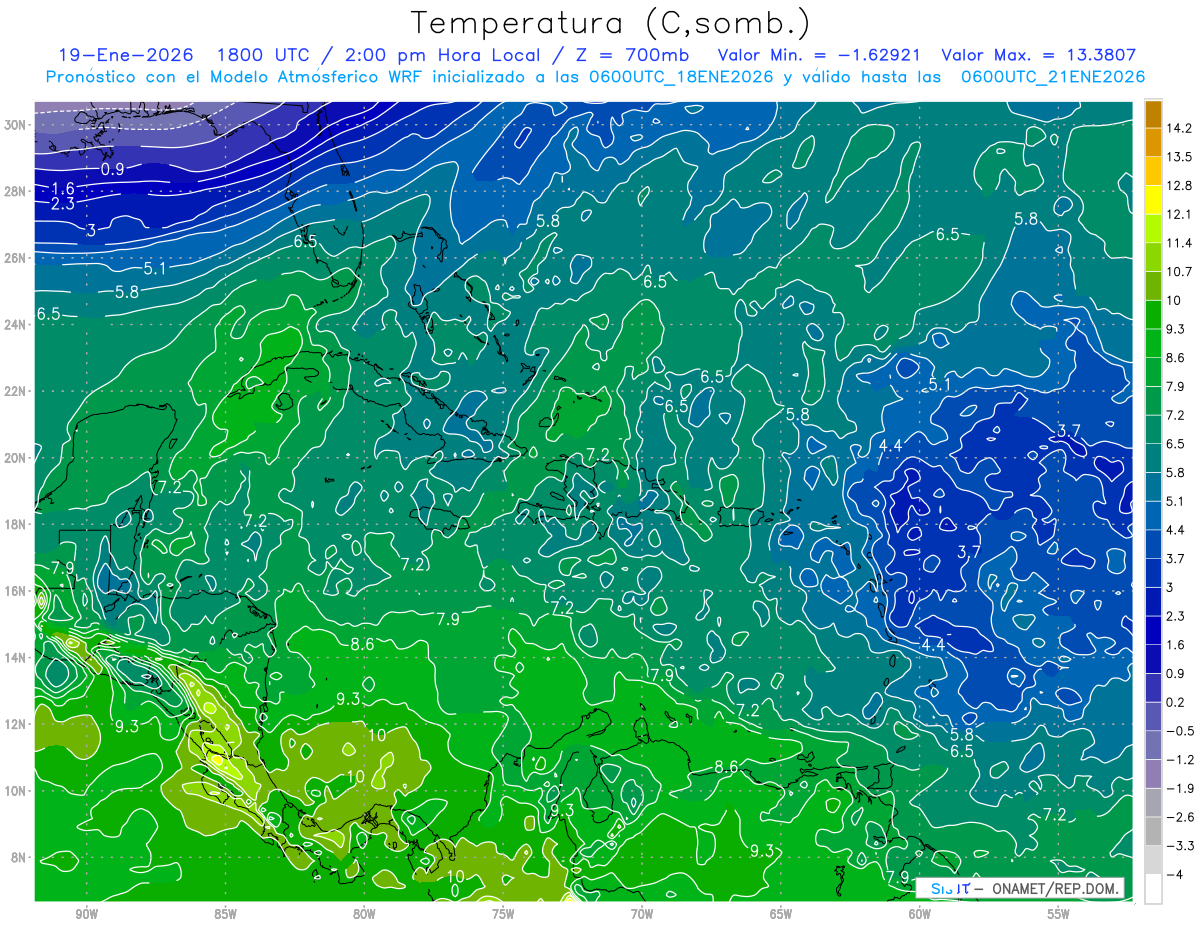This screenshot has width=1200, height=927.
Task: Click the 80W longitude axis label
Action: tap(364, 914)
